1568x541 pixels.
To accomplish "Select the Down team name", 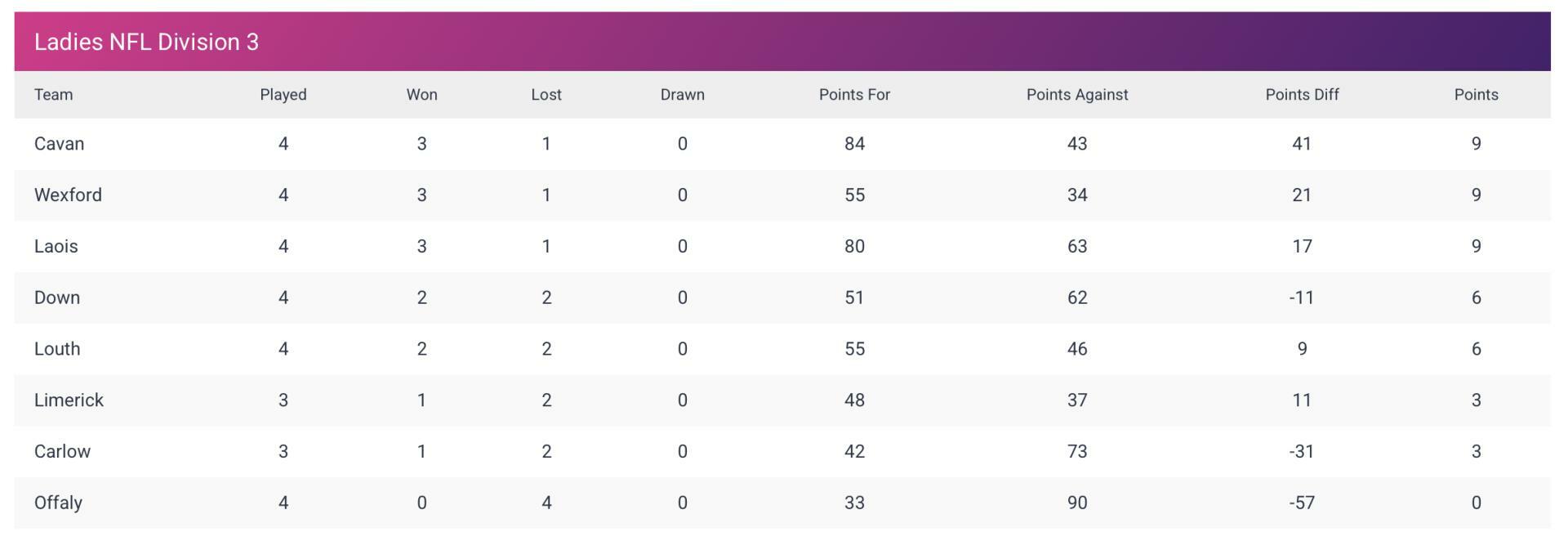I will coord(57,297).
